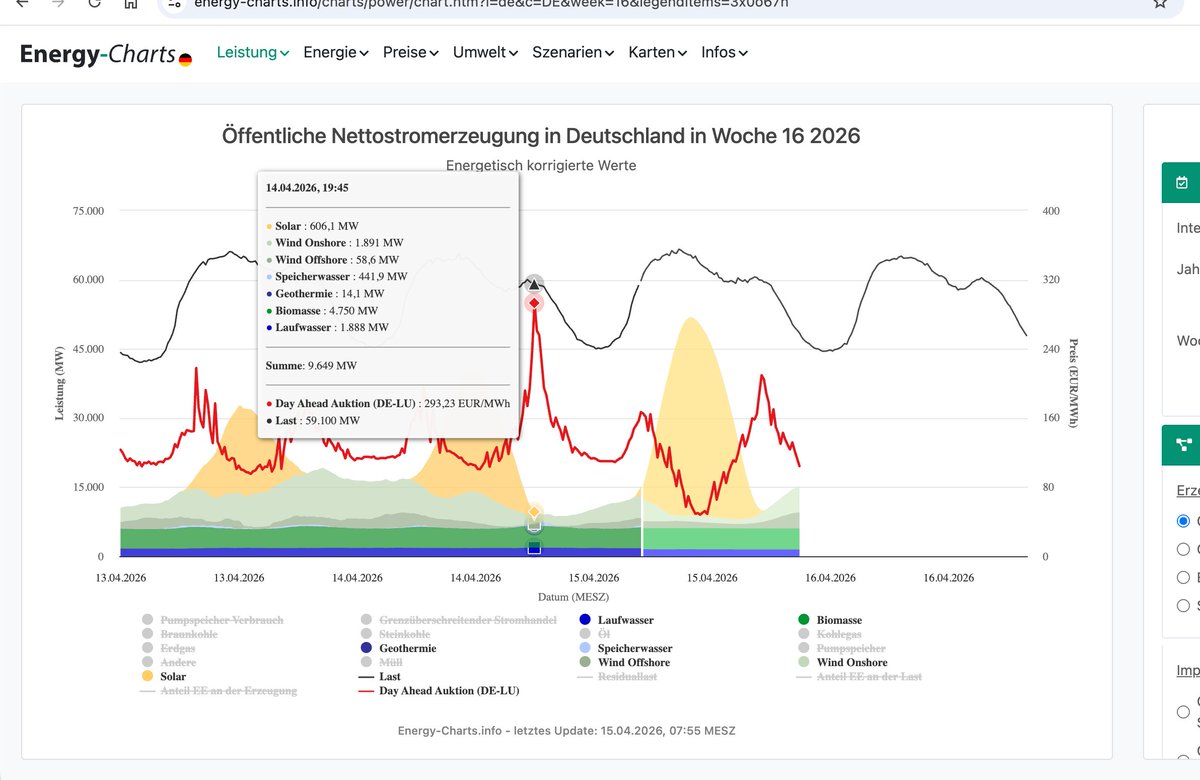Select the first radio button under Erzeugung
The width and height of the screenshot is (1200, 780).
1182,521
